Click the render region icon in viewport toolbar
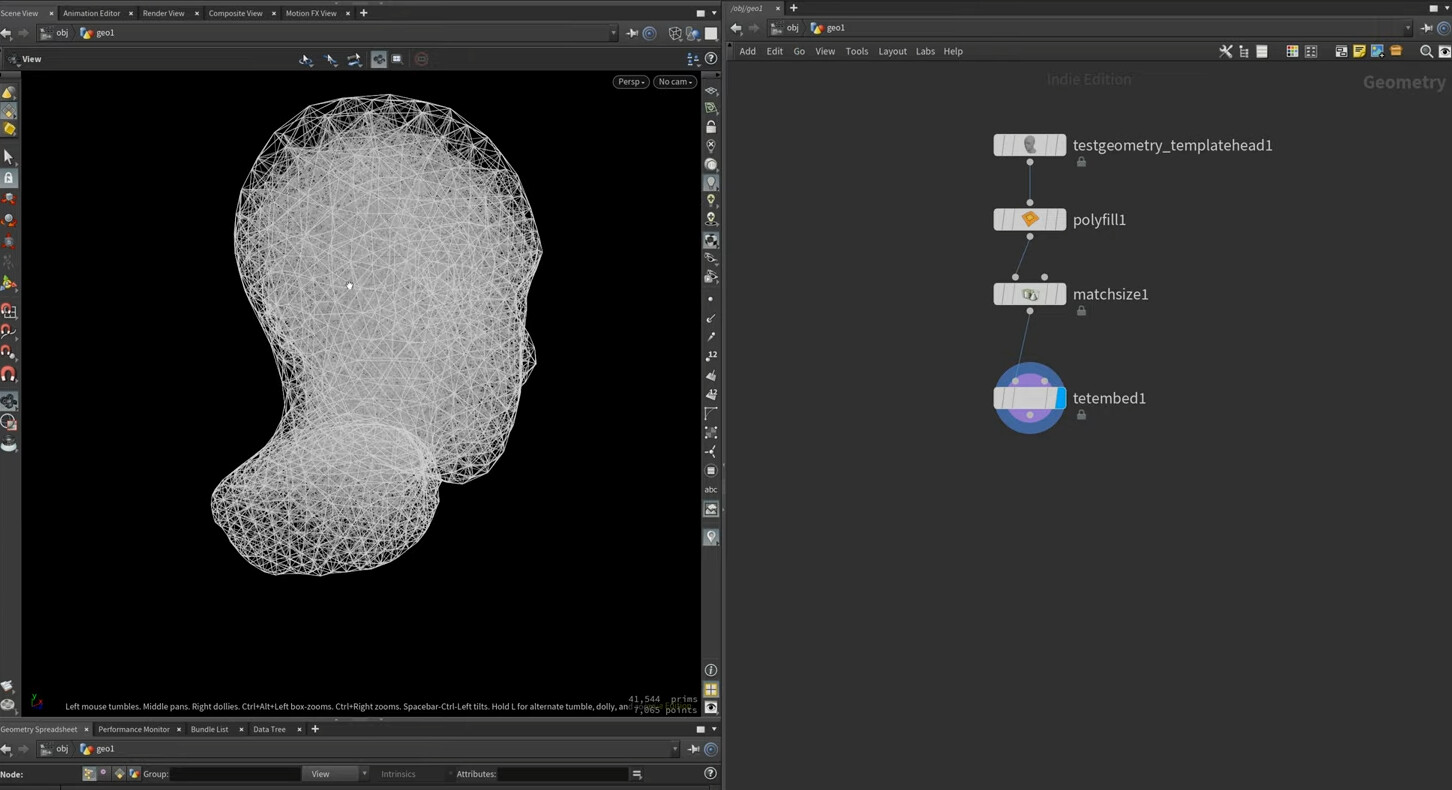 (397, 59)
